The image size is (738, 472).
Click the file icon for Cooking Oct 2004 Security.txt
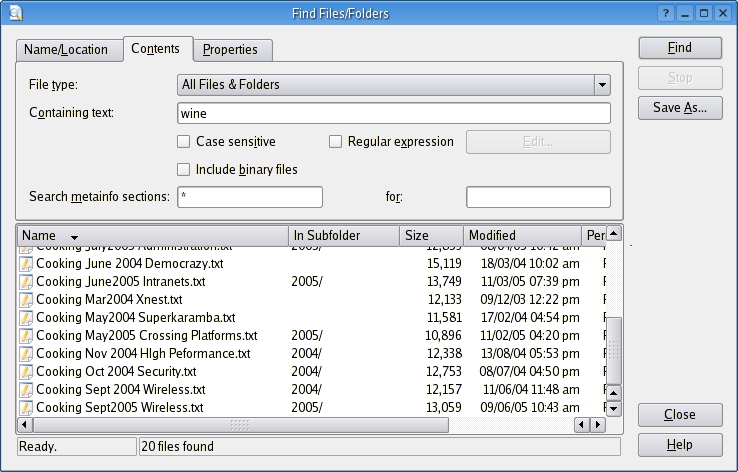(x=27, y=372)
